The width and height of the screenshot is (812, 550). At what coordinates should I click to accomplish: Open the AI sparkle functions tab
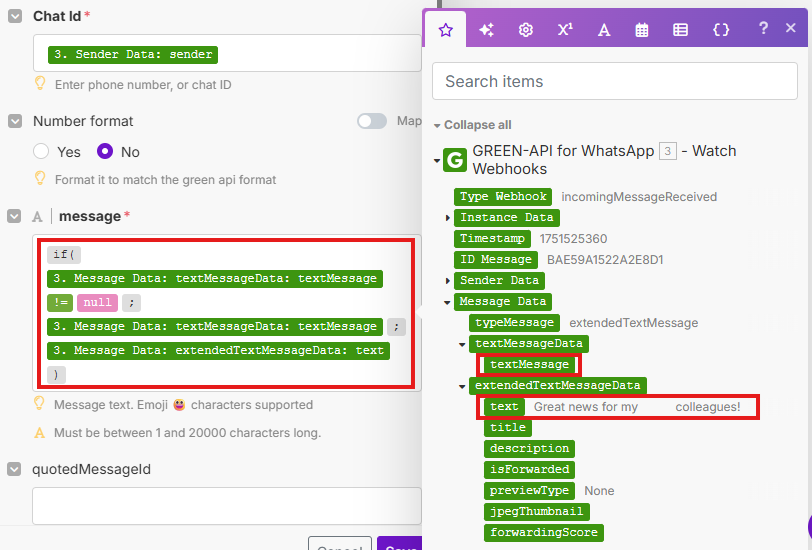pyautogui.click(x=486, y=30)
